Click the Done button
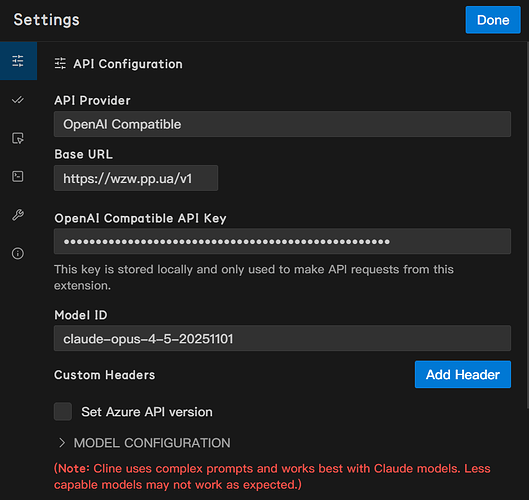529x500 pixels. [x=493, y=20]
